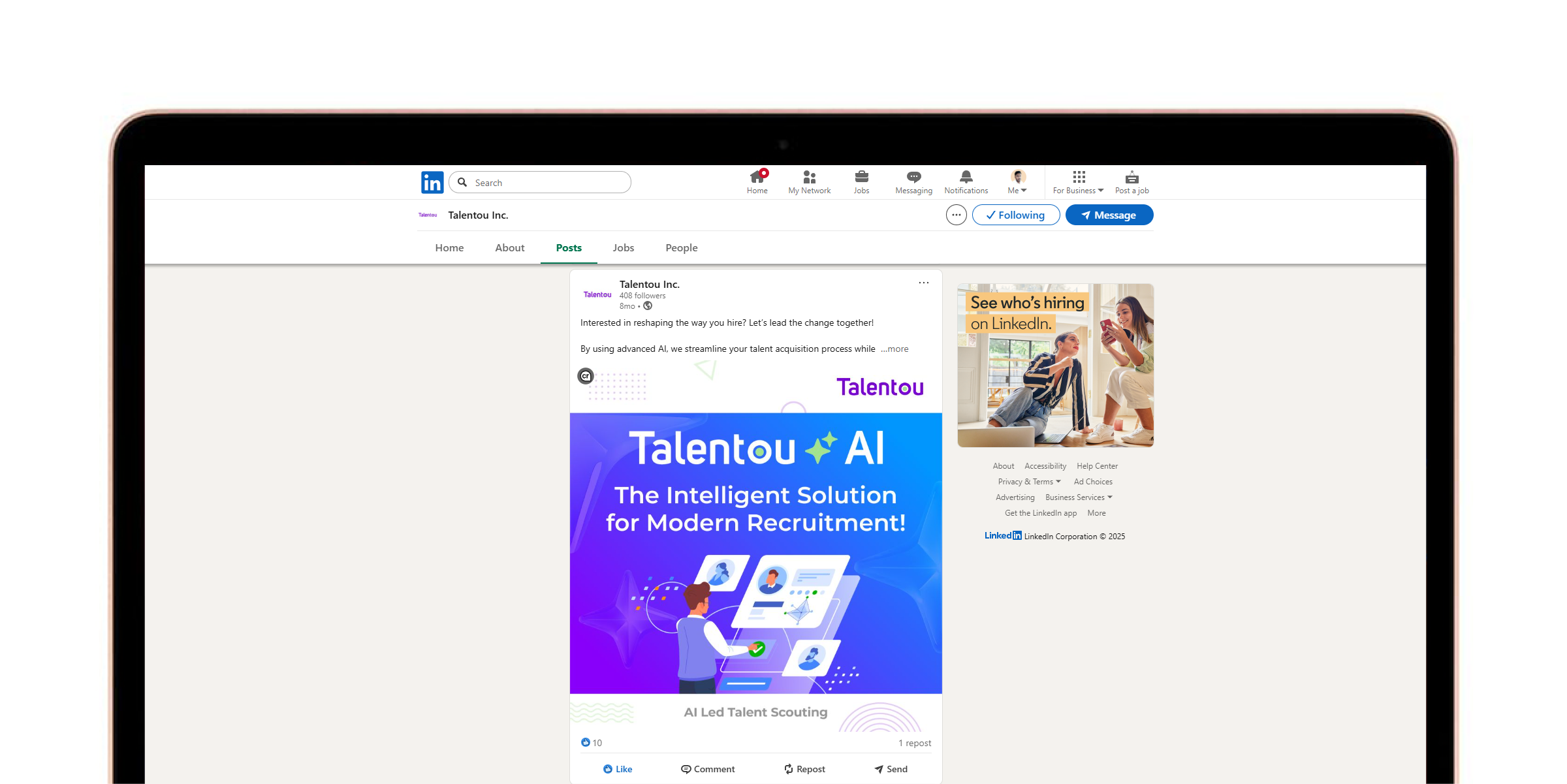Click the Search input field
Viewport: 1567px width, 784px height.
548,183
